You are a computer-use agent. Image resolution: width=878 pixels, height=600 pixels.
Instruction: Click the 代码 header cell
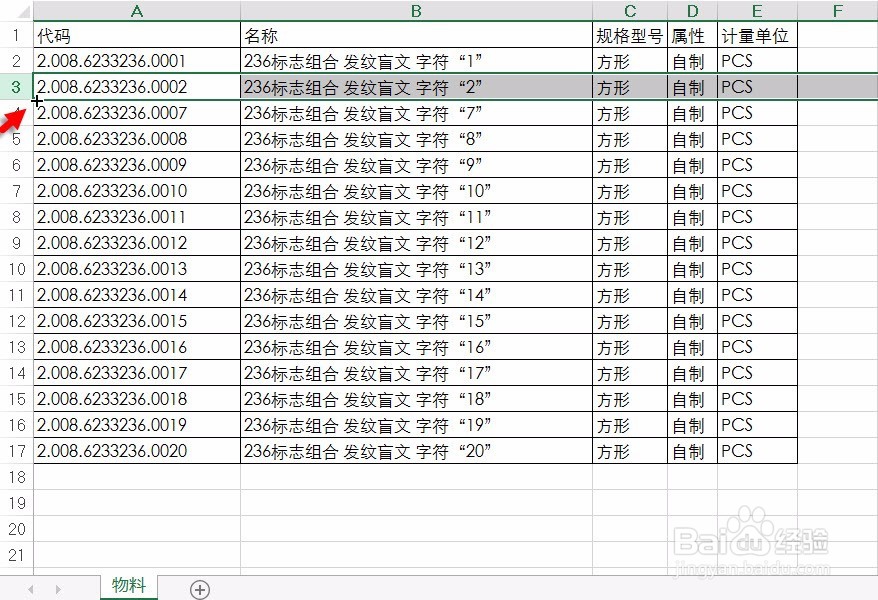(136, 35)
